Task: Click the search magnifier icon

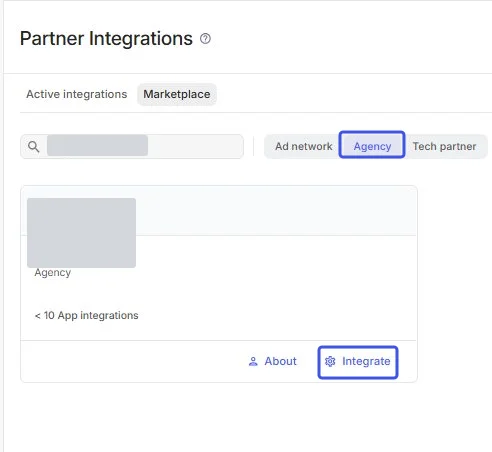Action: pos(33,147)
